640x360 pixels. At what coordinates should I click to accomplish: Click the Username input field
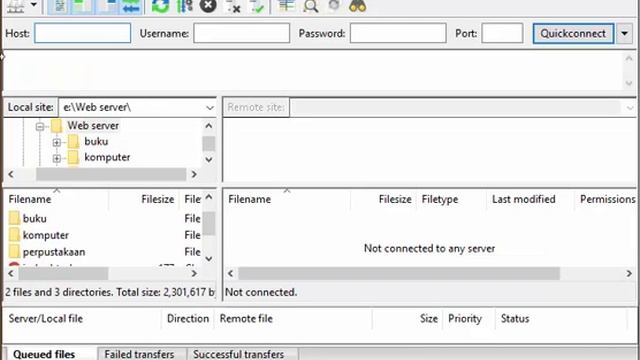coord(242,33)
